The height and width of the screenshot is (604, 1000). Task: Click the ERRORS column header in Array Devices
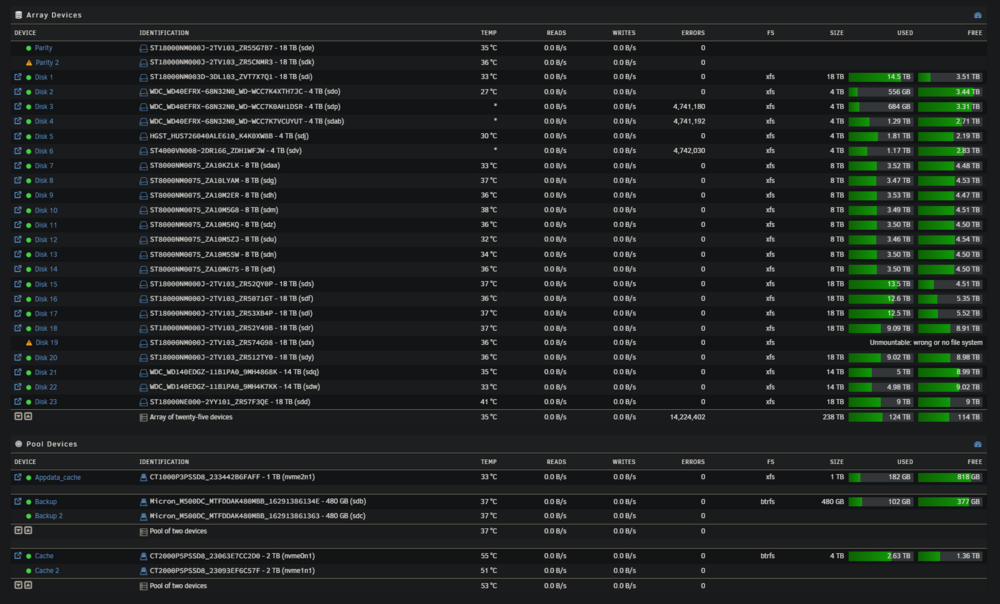pyautogui.click(x=693, y=33)
